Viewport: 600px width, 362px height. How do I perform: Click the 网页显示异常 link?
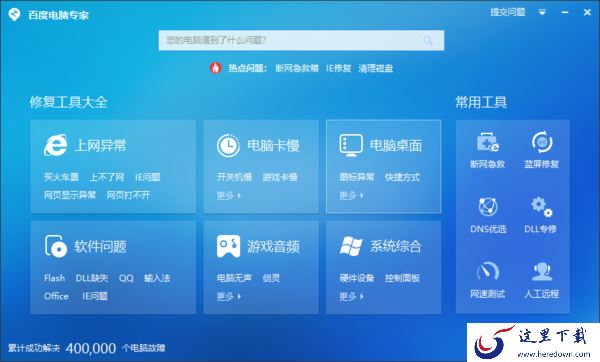[x=70, y=195]
